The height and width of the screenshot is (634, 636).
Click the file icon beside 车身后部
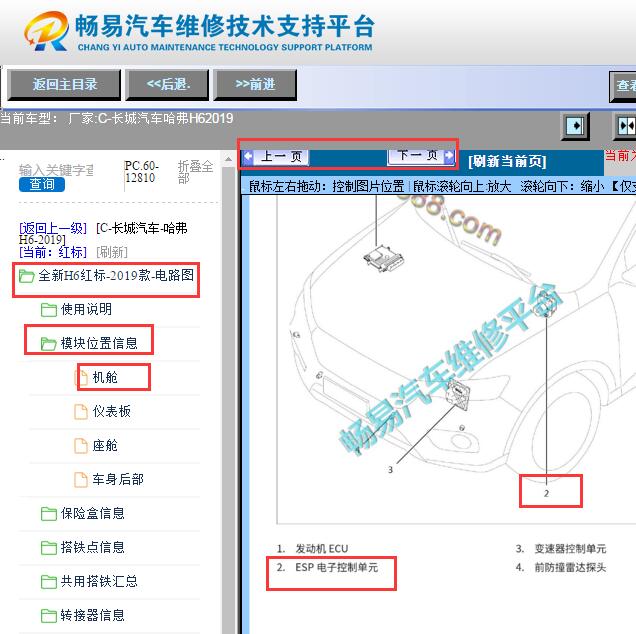(81, 480)
